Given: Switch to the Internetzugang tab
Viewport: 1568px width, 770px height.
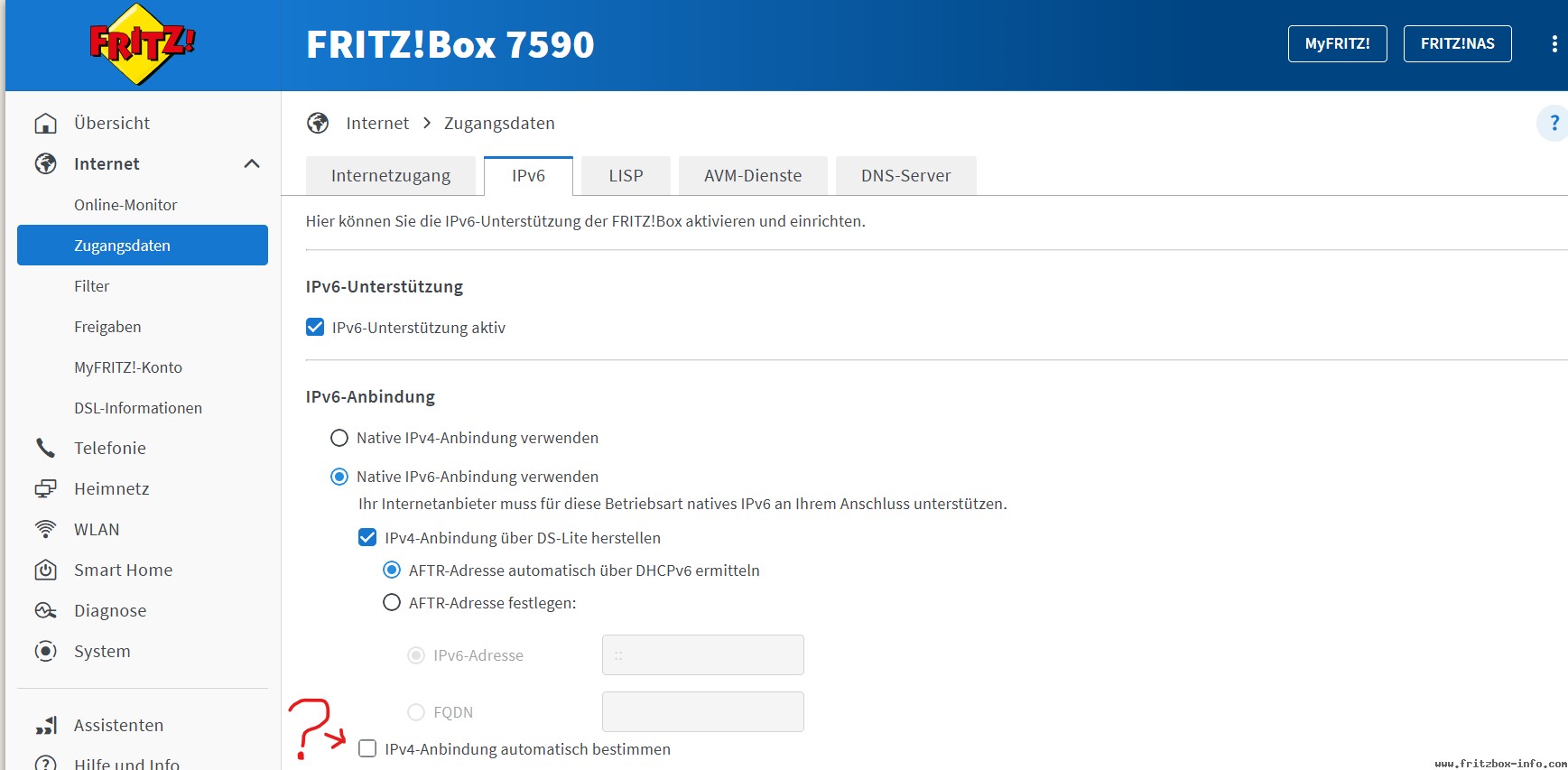Looking at the screenshot, I should click(x=391, y=176).
